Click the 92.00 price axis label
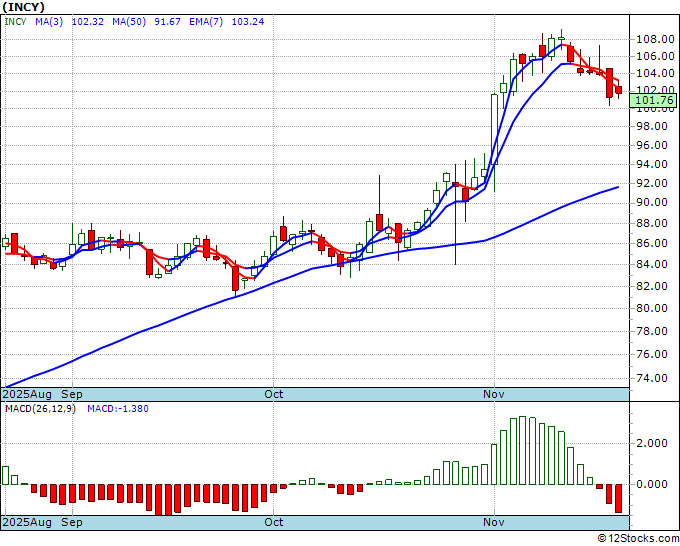 [652, 183]
